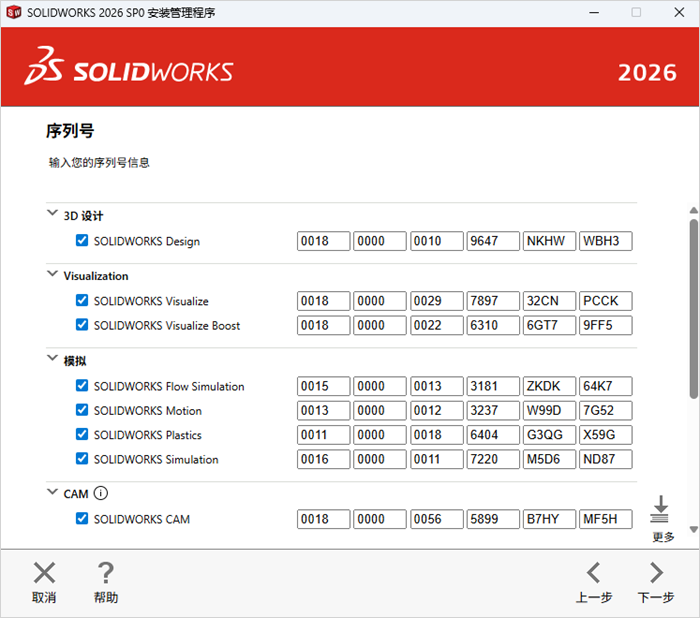This screenshot has width=700, height=618.
Task: Click CAM serial field containing 0056
Action: (x=437, y=519)
